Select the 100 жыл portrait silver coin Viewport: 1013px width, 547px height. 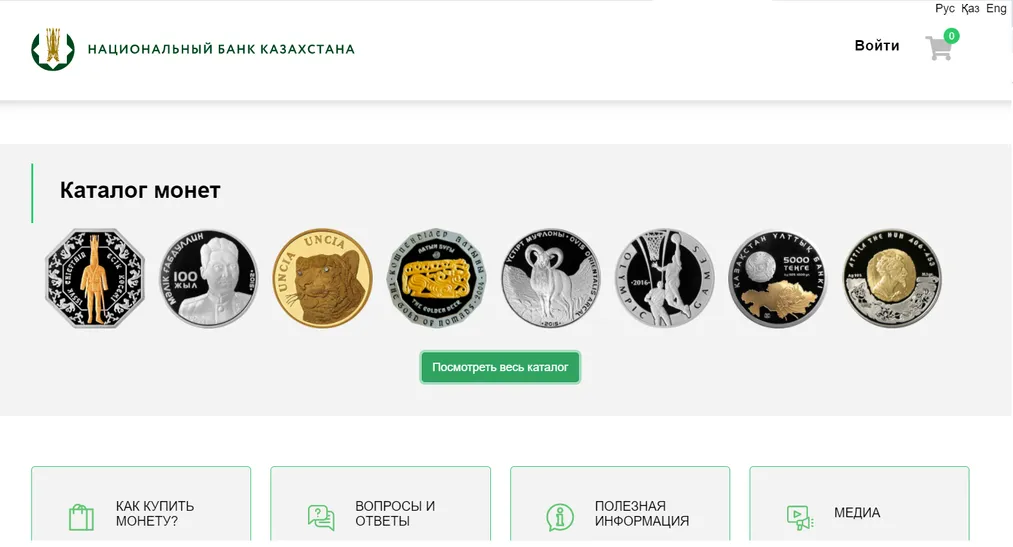coord(210,279)
